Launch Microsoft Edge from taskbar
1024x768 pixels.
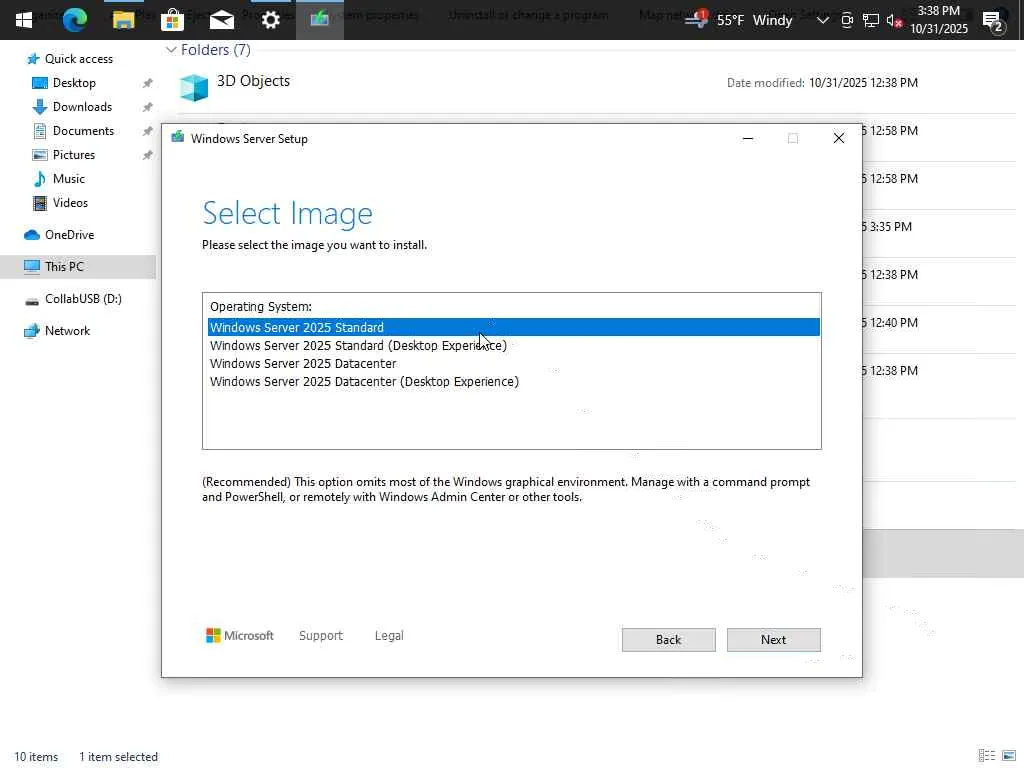point(74,20)
